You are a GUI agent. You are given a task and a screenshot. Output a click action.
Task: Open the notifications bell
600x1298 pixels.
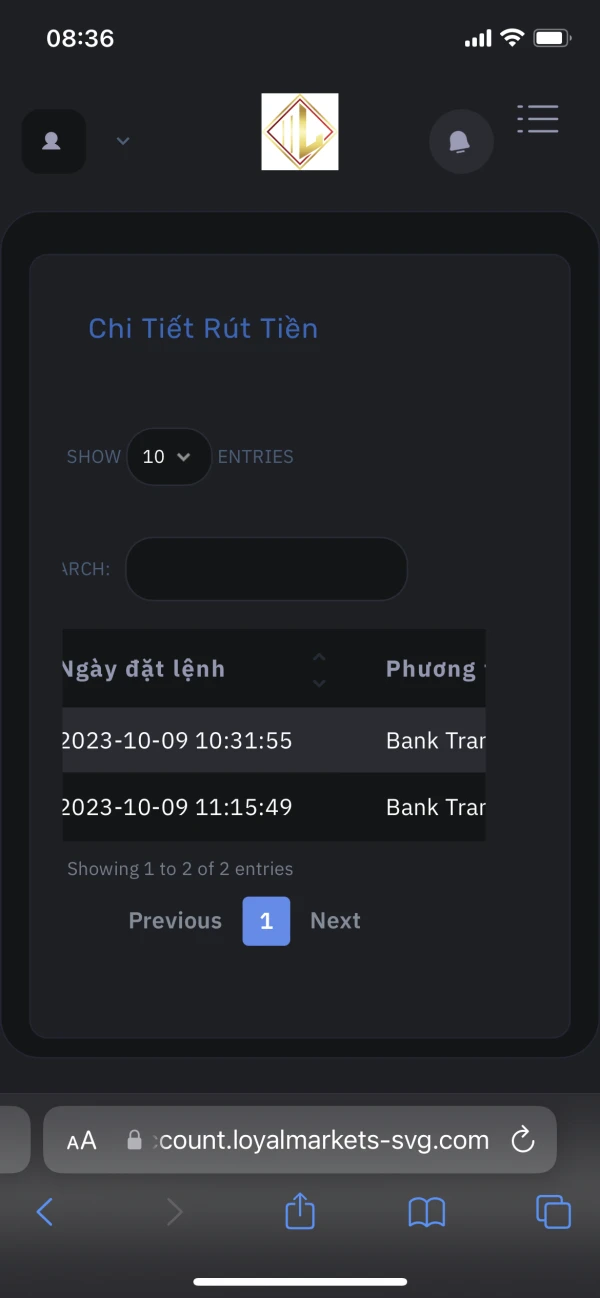[x=460, y=142]
